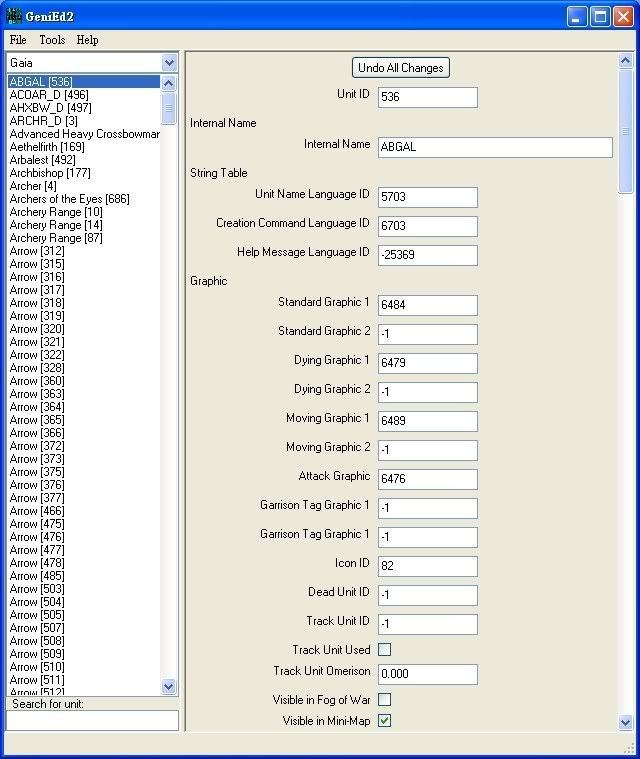The image size is (640, 759).
Task: Click Standard Graphic 1 field
Action: (427, 305)
